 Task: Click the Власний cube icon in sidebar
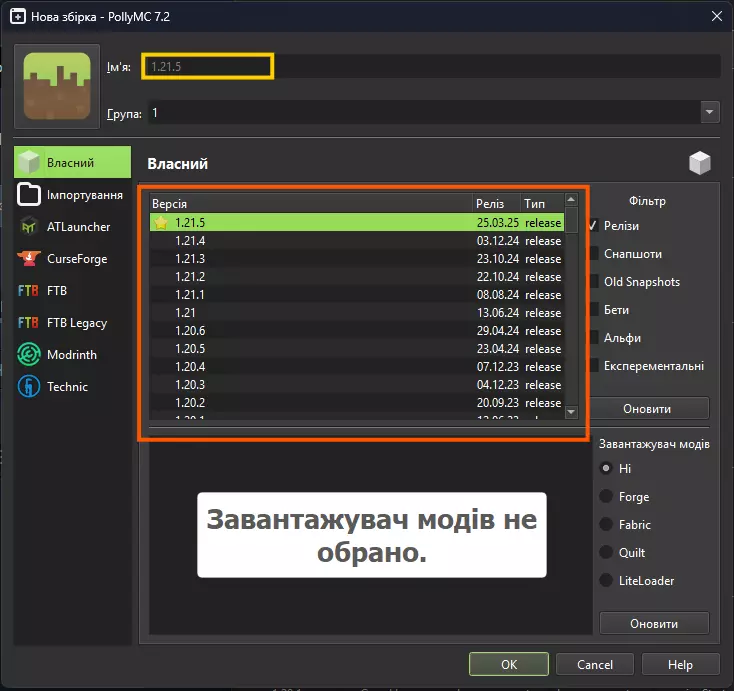29,162
